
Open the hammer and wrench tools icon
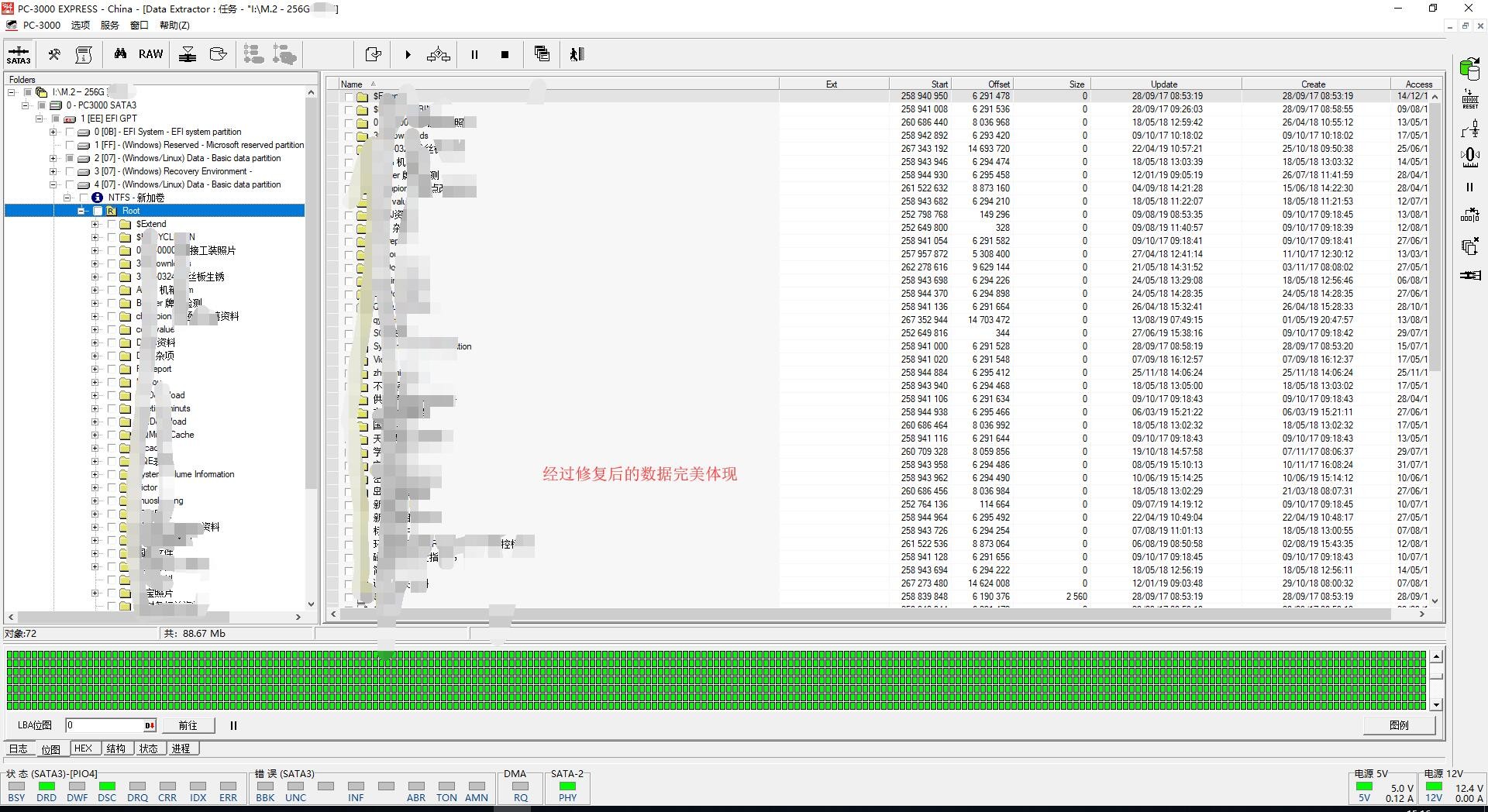(x=54, y=54)
